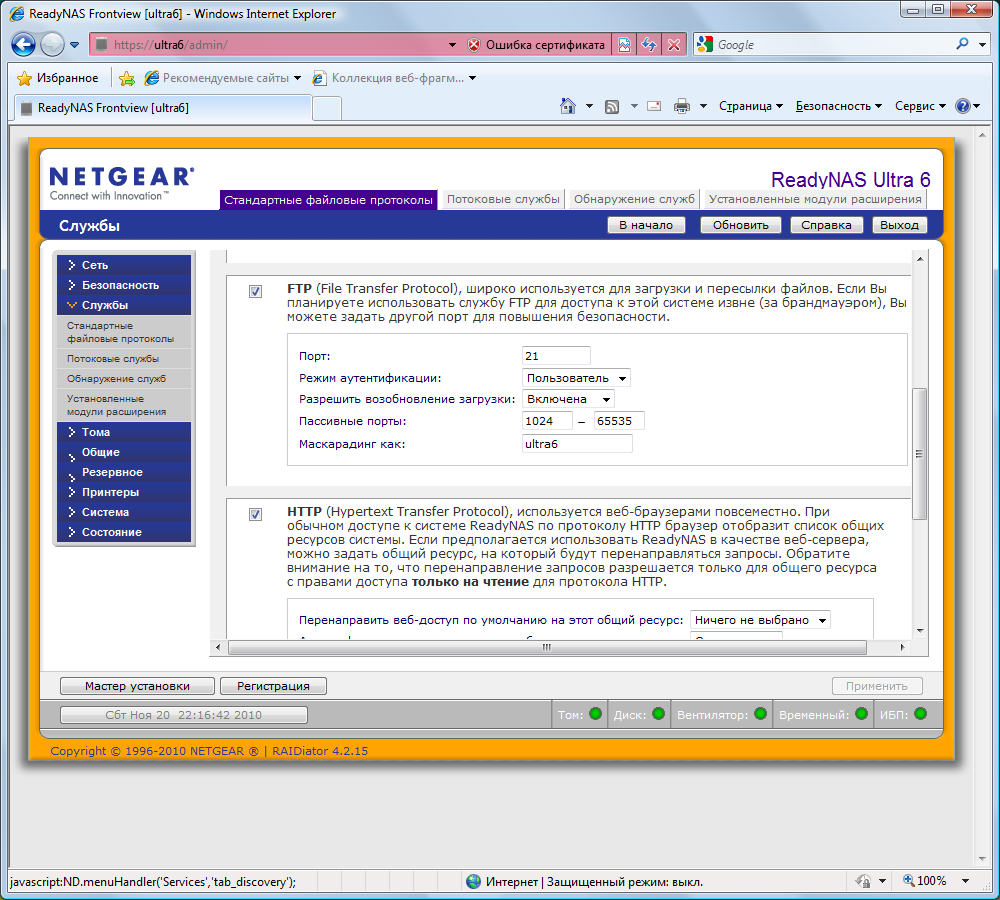Expand the Сеть sidebar section
Screen dimensions: 1000x900
point(124,265)
